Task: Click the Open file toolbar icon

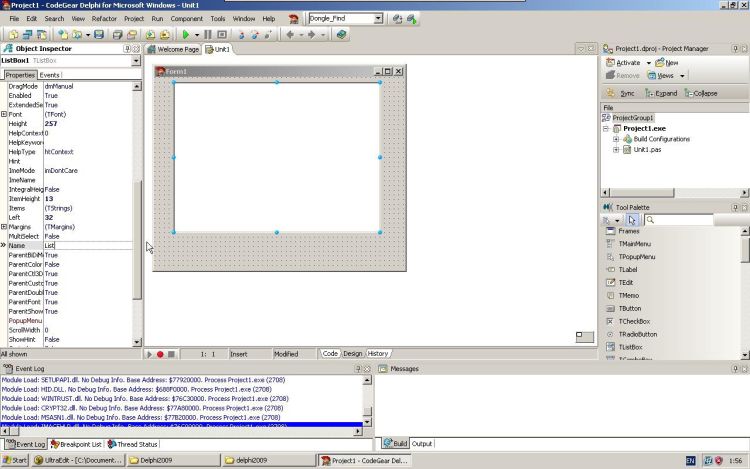Action: [77, 34]
